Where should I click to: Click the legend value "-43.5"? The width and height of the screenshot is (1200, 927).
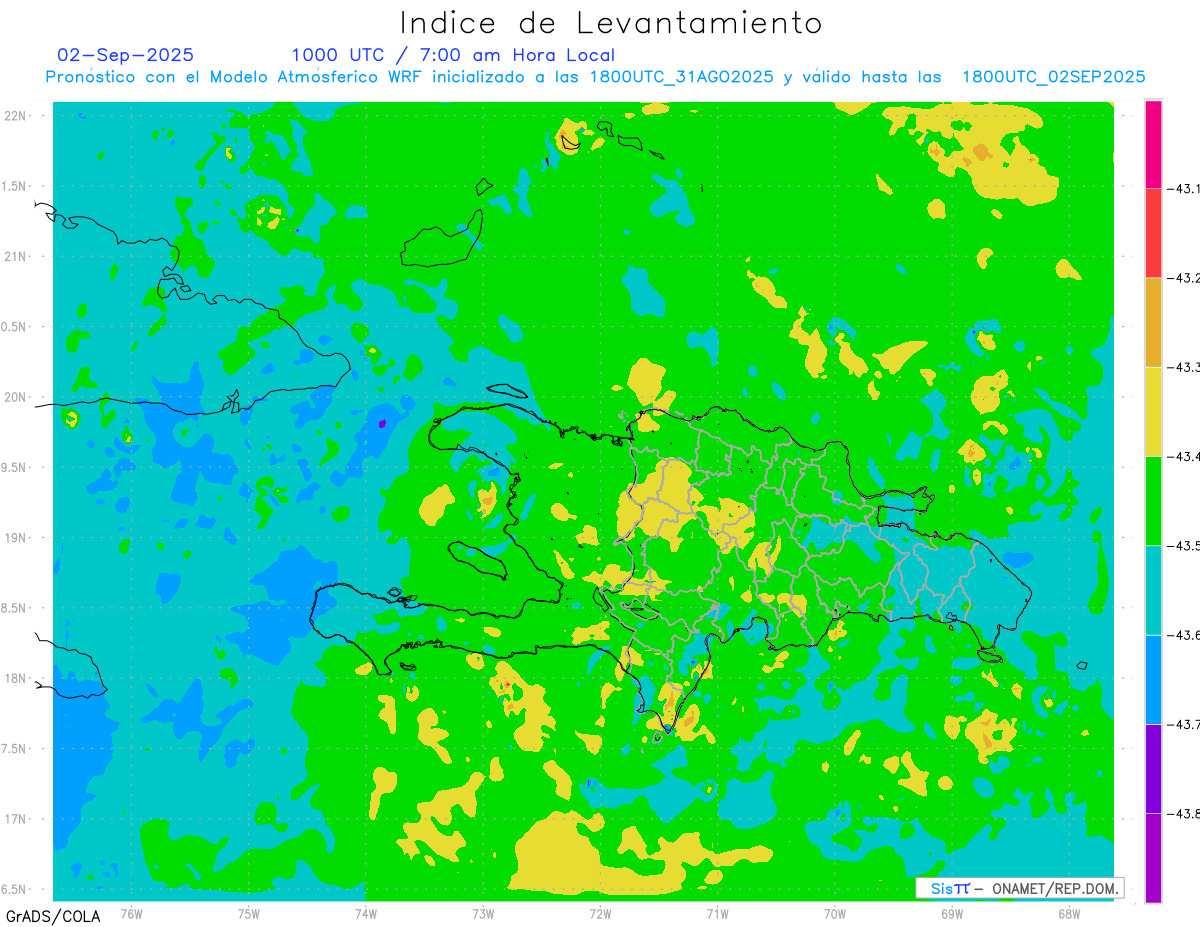click(1184, 546)
